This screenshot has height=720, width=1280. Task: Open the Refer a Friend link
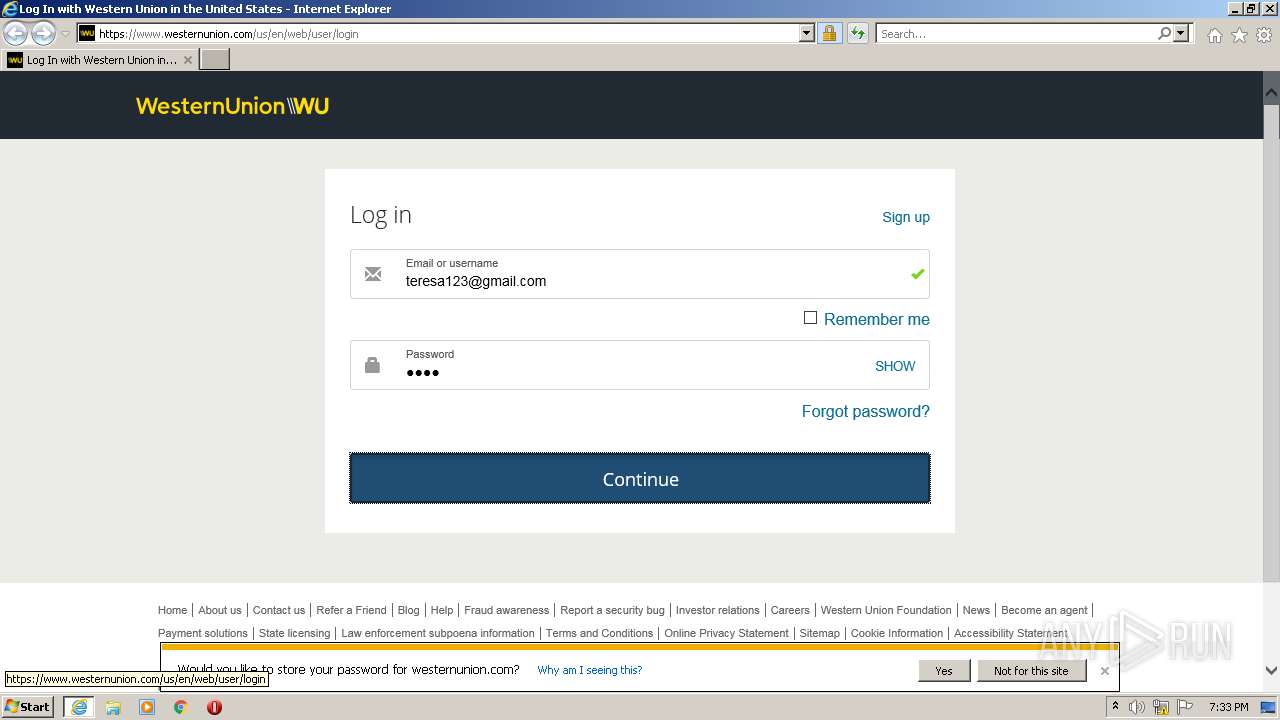351,610
